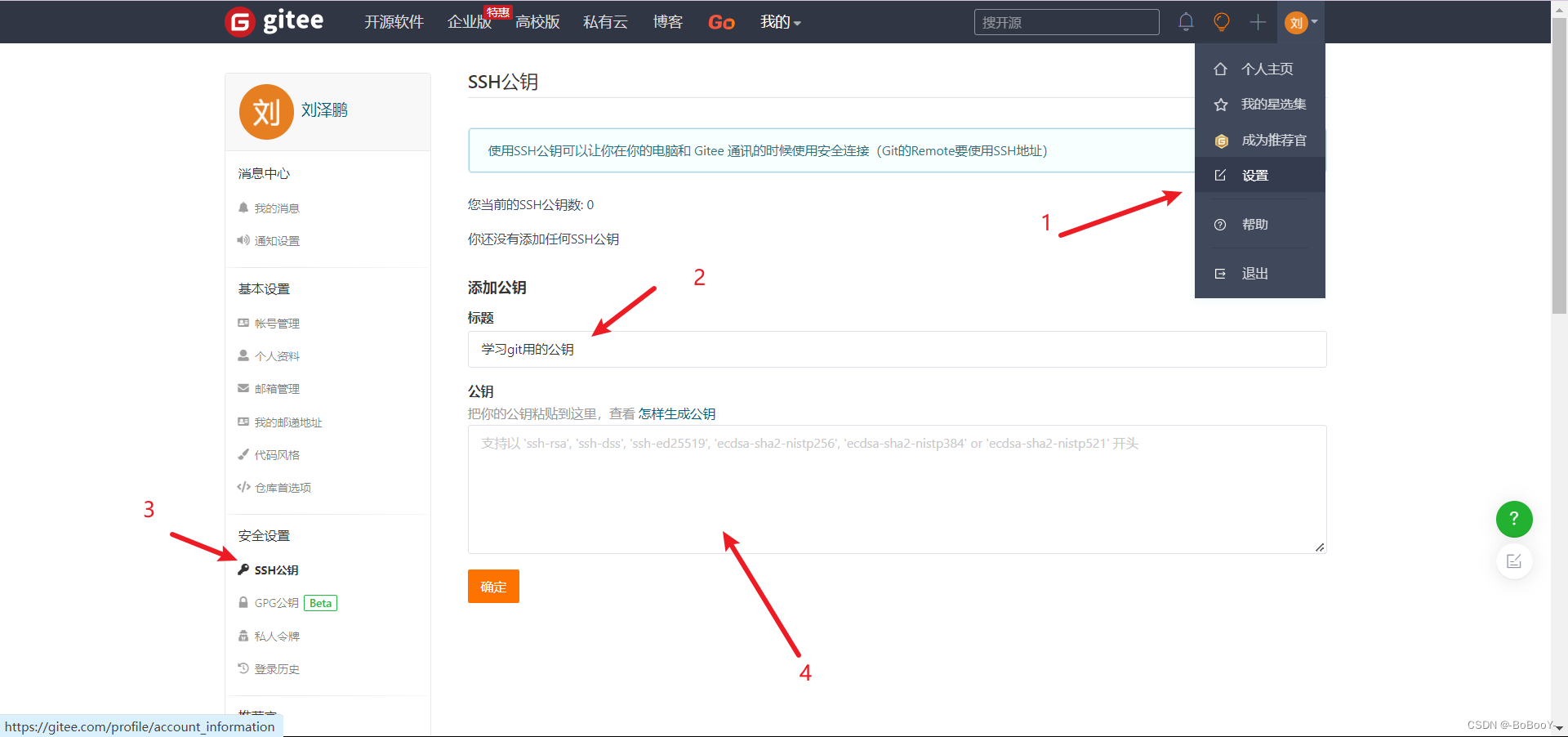Open 我的消息 in sidebar
This screenshot has width=1568, height=737.
point(277,208)
